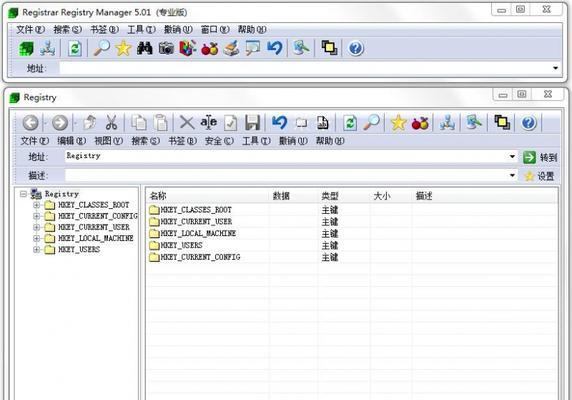Click green refresh icon in main toolbar

pos(74,48)
